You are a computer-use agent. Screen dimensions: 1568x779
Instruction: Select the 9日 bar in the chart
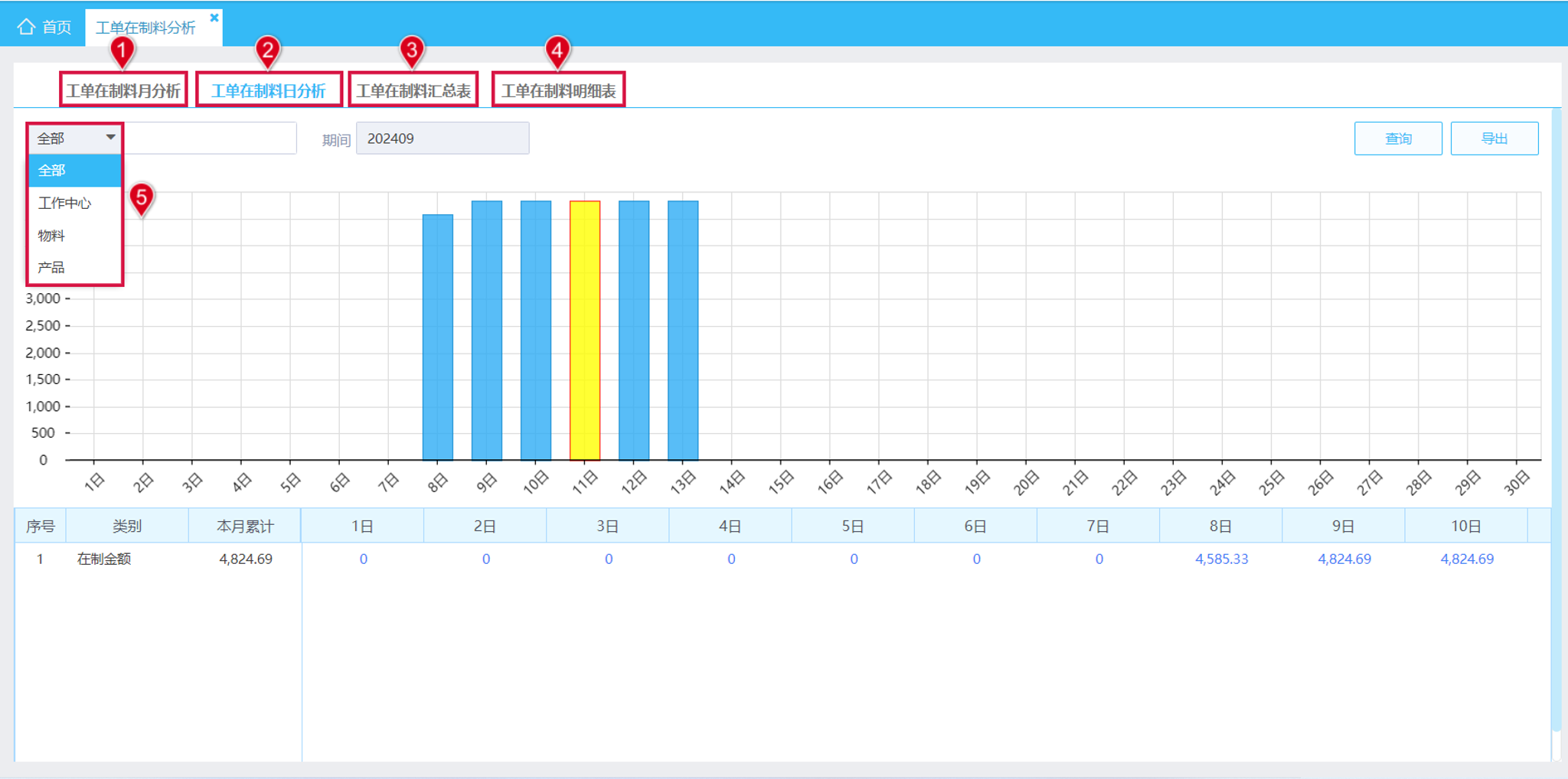click(487, 331)
